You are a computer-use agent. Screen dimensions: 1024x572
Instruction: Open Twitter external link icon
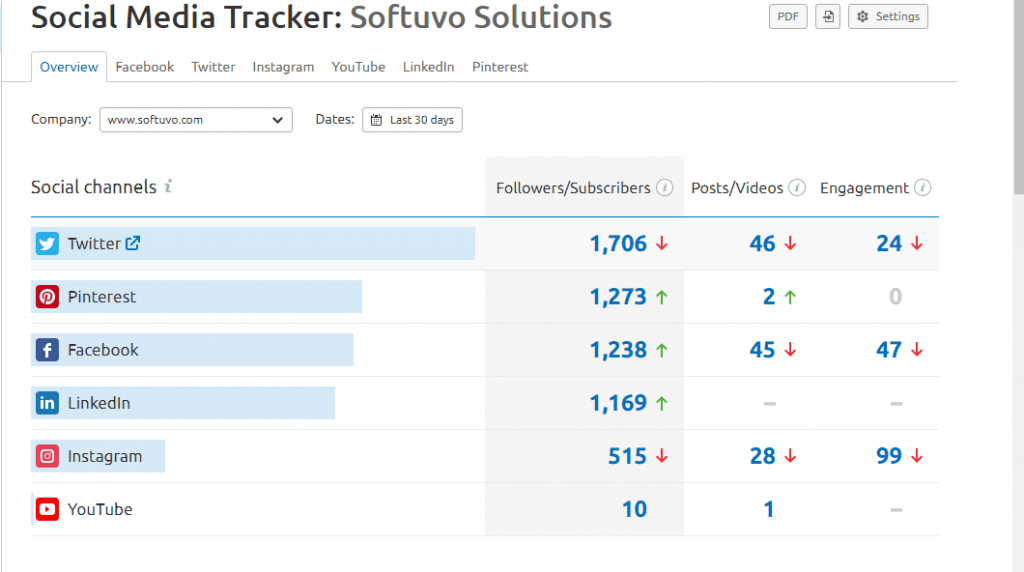coord(133,243)
